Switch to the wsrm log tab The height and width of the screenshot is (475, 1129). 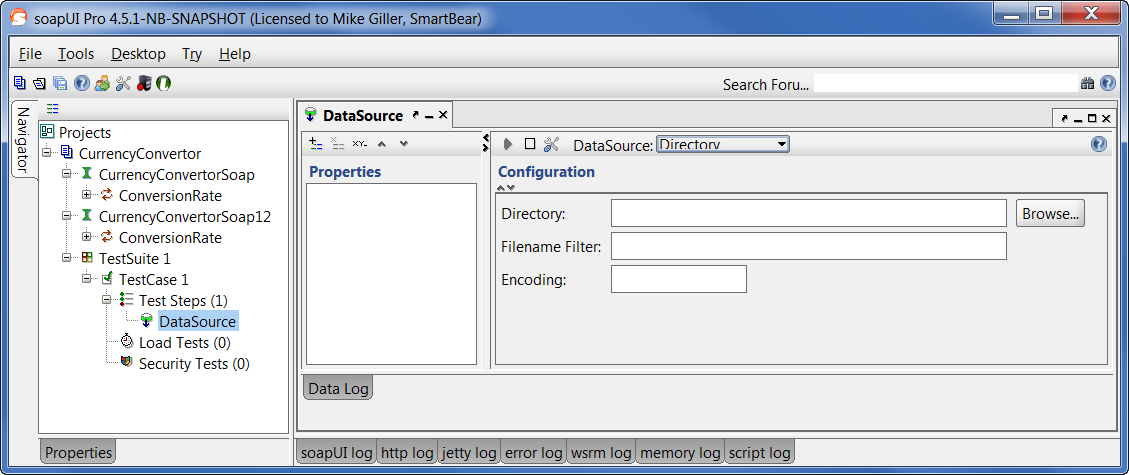tap(601, 453)
